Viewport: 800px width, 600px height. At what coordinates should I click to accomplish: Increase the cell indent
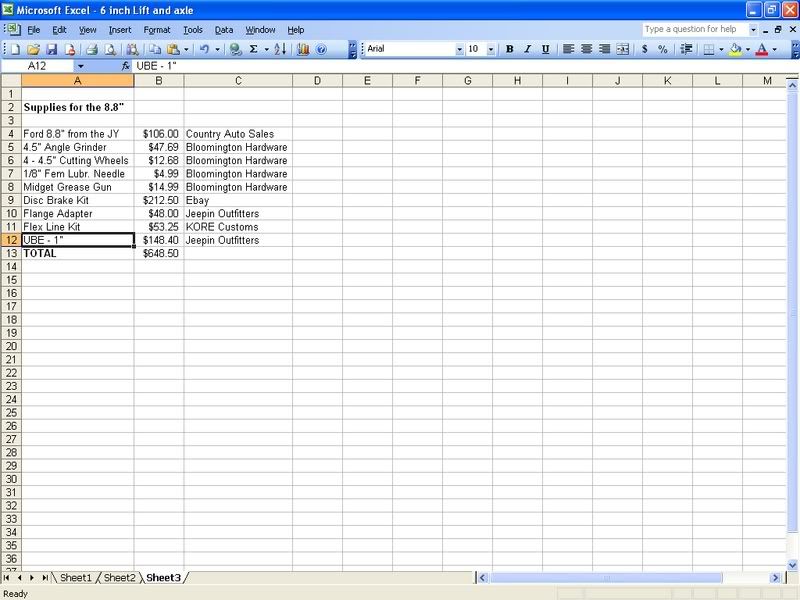click(x=687, y=49)
